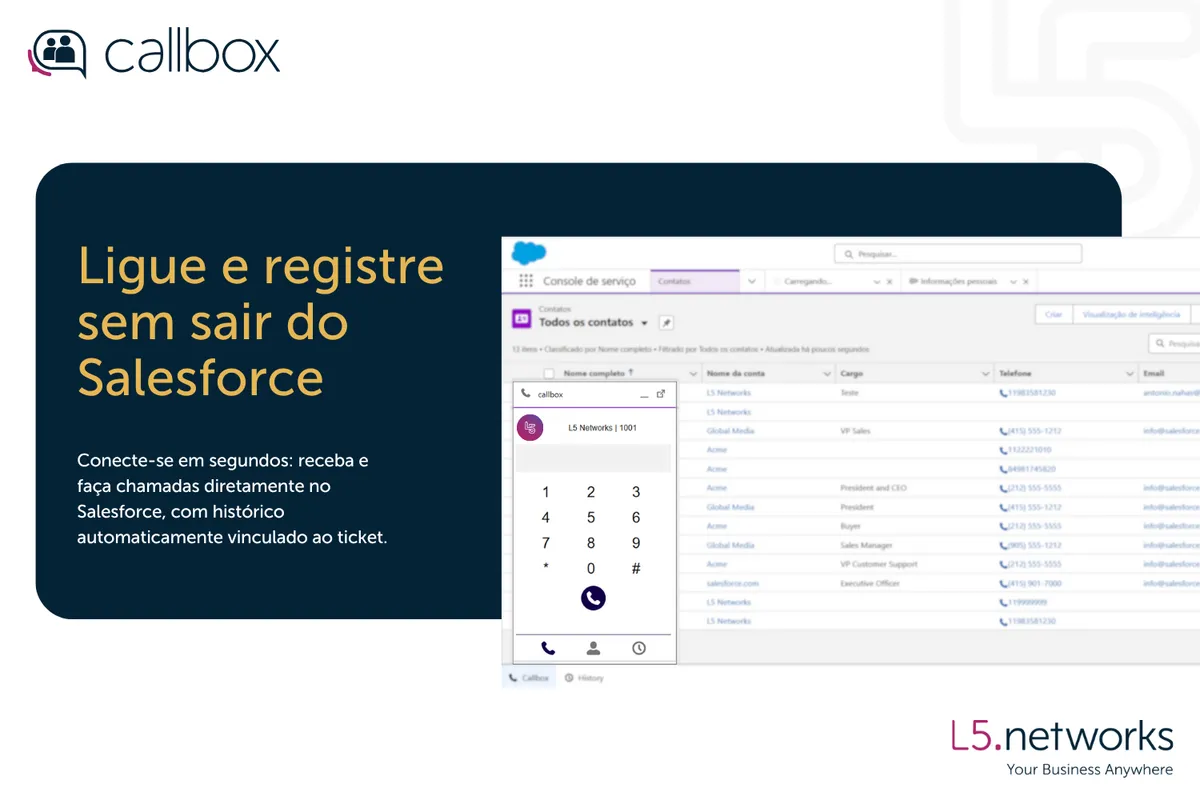The height and width of the screenshot is (800, 1200).
Task: Close the Informações pessoais tab
Action: (1025, 282)
